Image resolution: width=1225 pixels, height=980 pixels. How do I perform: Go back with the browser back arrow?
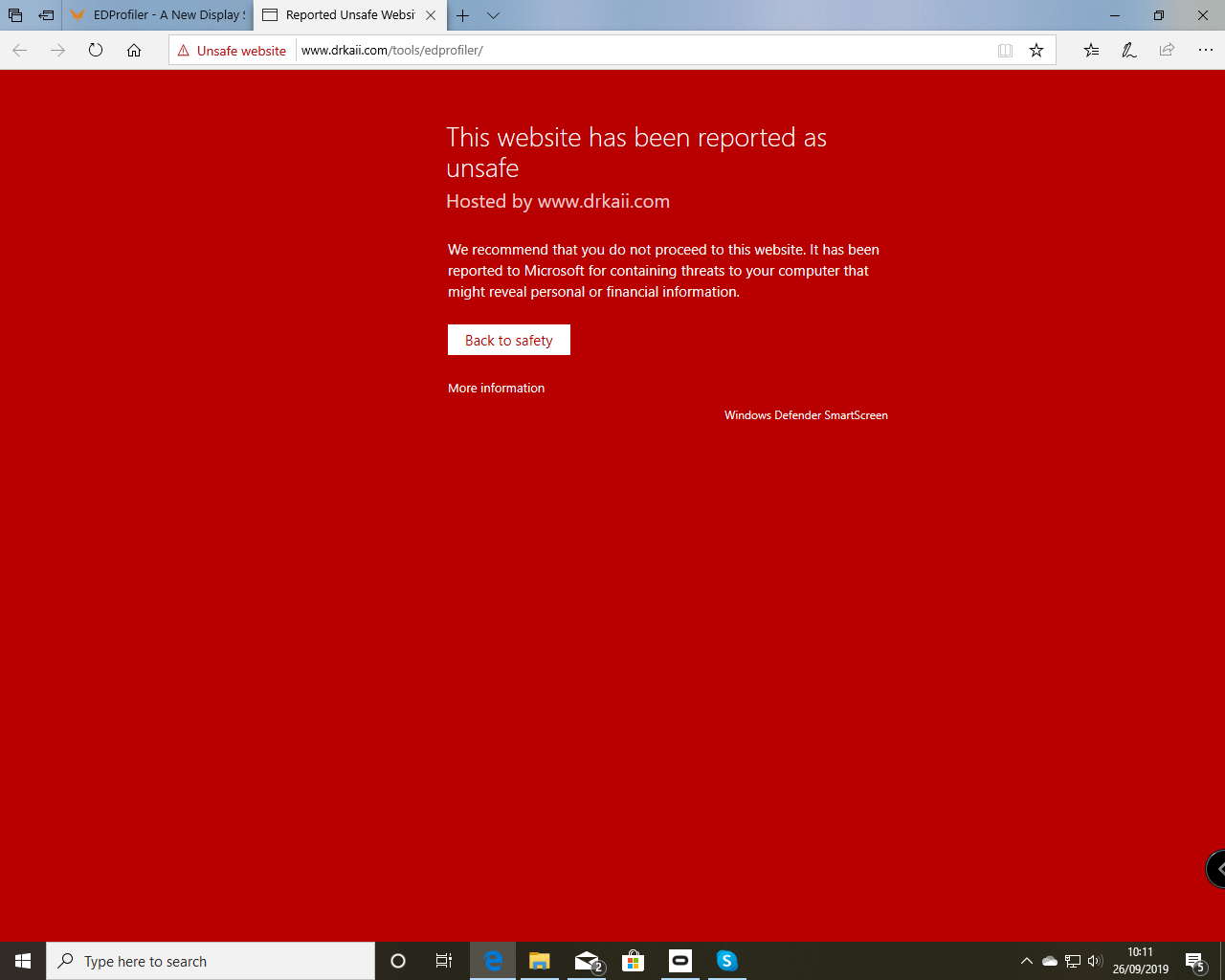(20, 51)
